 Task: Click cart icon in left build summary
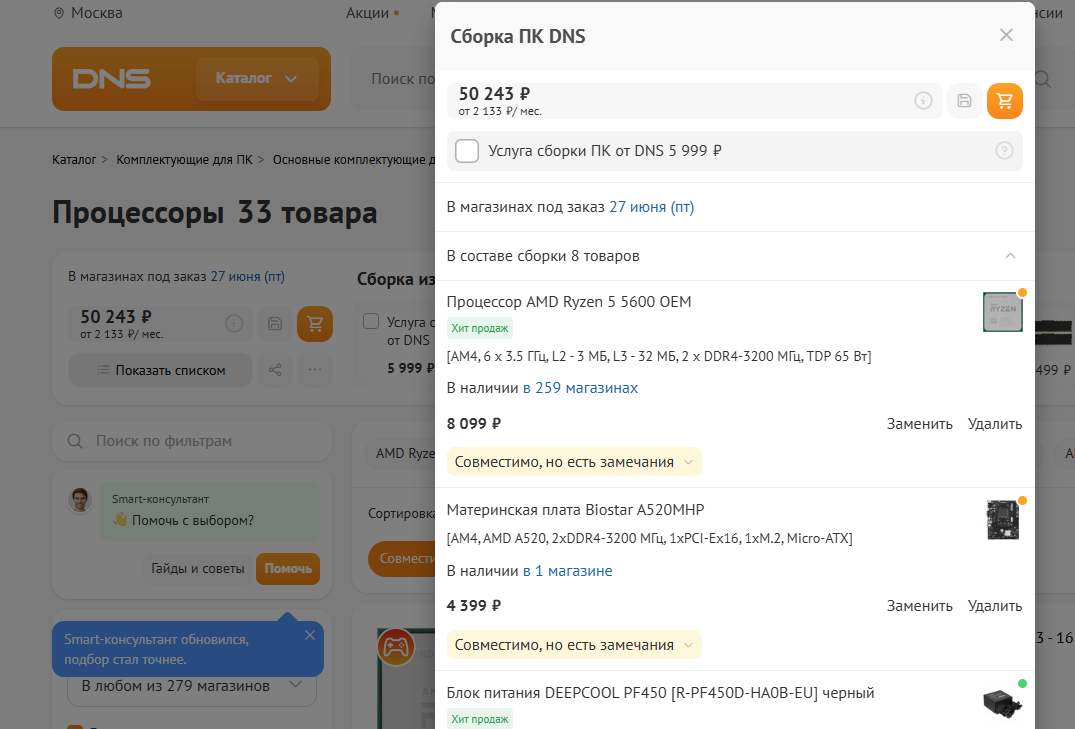315,324
